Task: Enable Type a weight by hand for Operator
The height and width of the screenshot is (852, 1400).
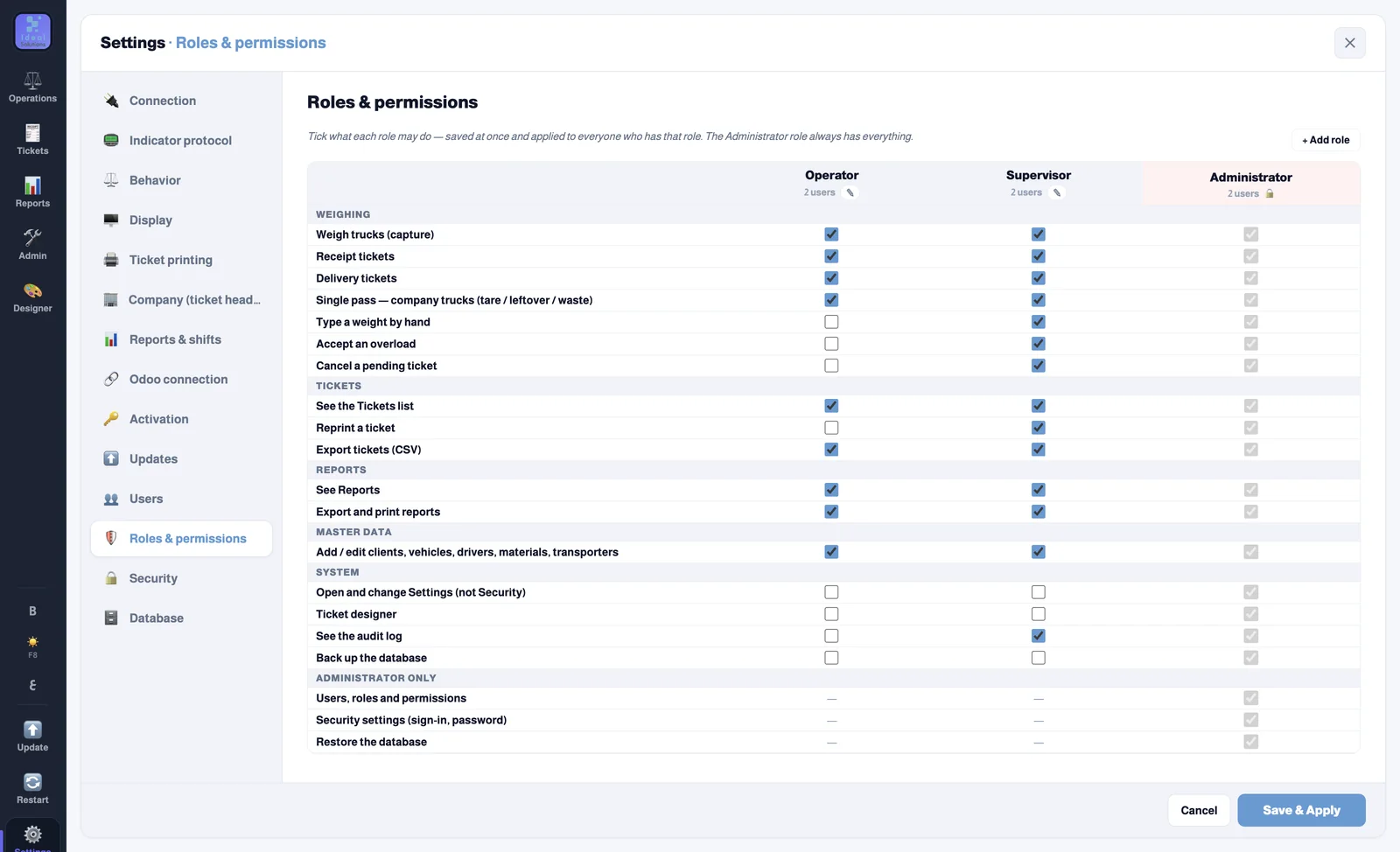Action: 831,322
